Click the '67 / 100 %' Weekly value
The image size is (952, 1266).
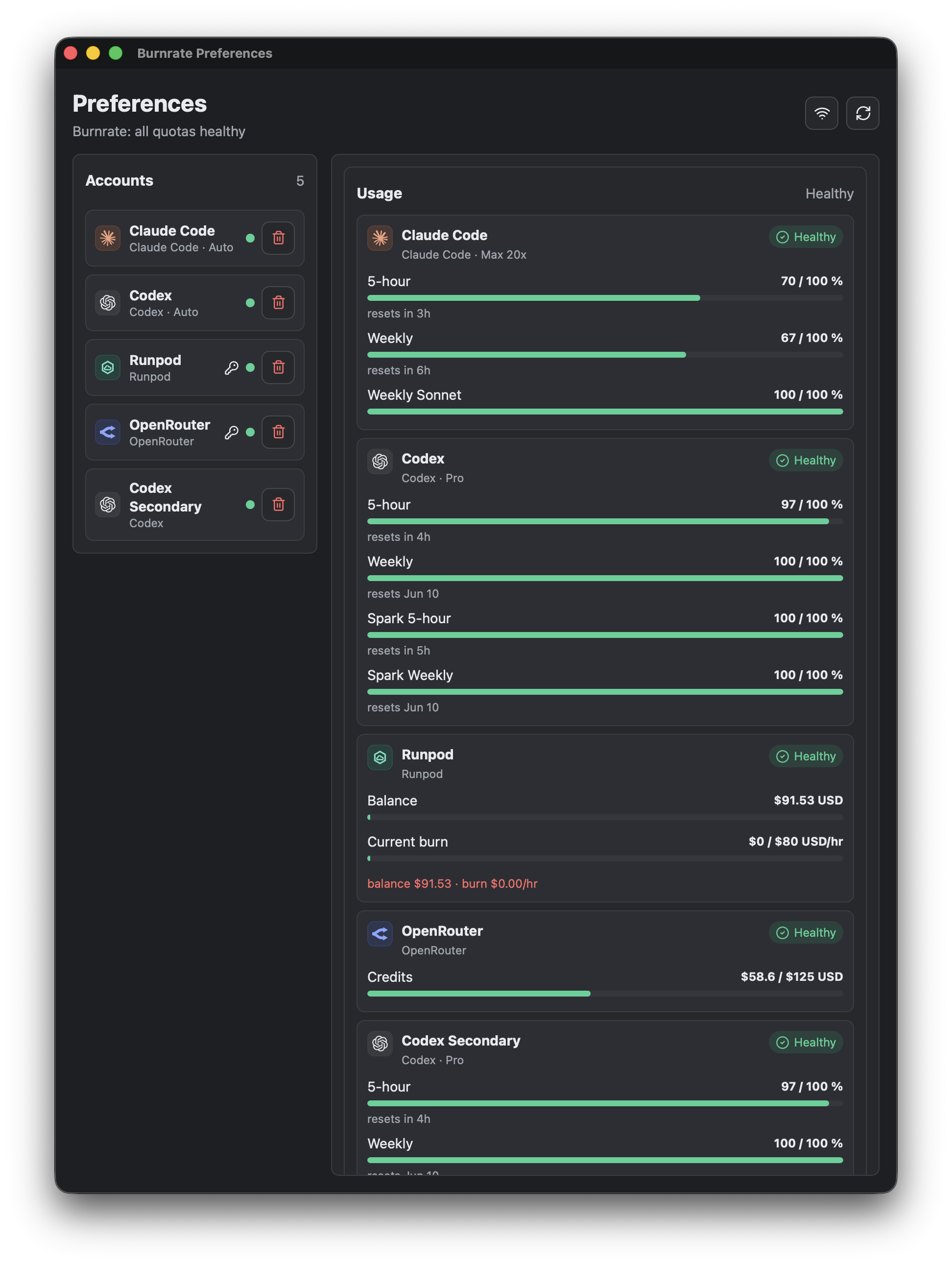click(811, 338)
